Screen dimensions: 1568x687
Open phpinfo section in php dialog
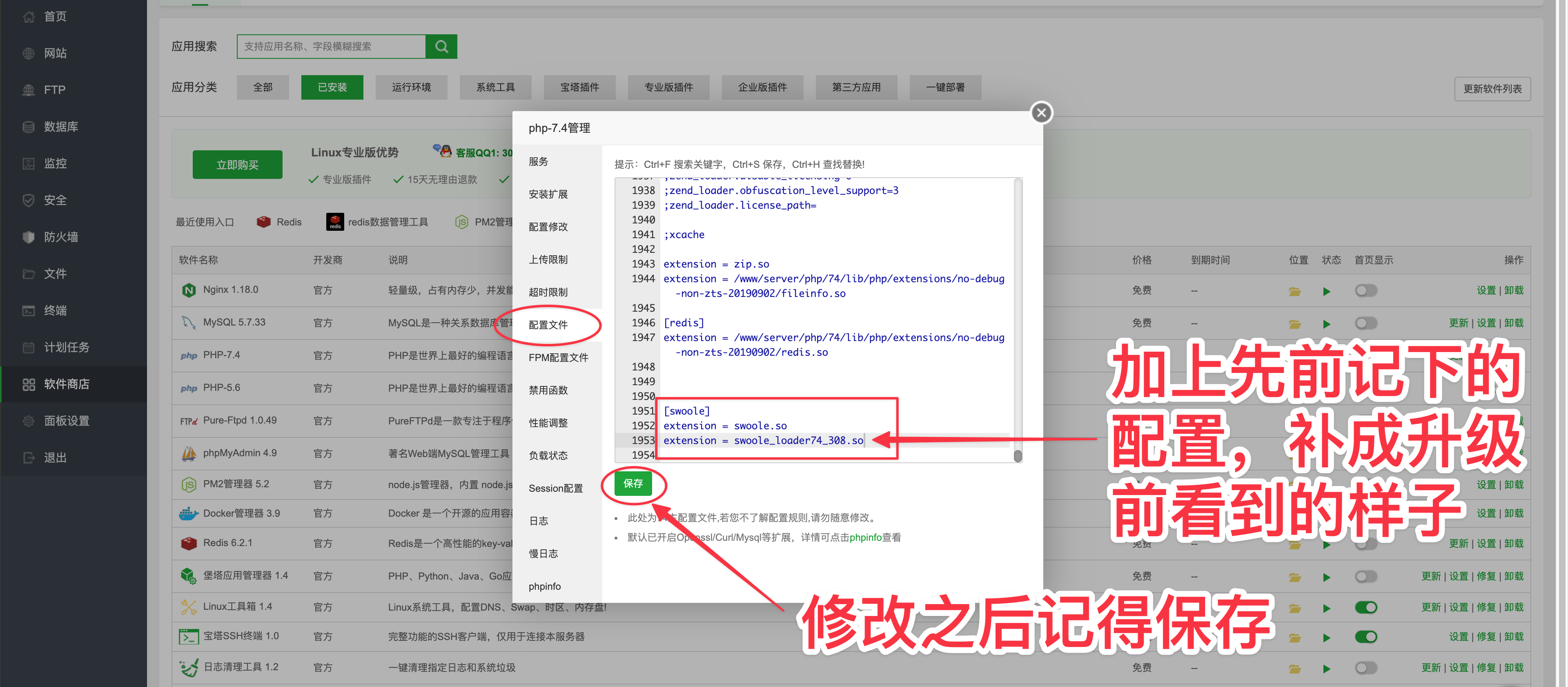[557, 586]
